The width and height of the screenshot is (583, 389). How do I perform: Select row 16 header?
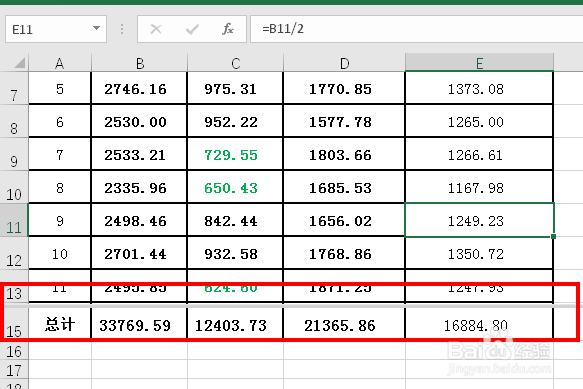(x=14, y=349)
